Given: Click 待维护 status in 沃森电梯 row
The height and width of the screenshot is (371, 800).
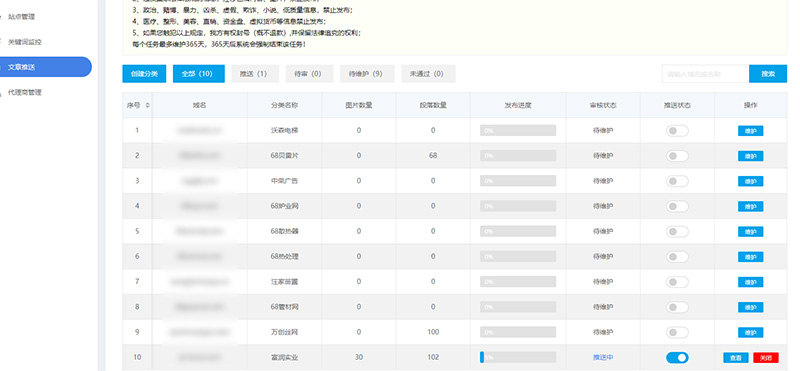Looking at the screenshot, I should click(603, 131).
